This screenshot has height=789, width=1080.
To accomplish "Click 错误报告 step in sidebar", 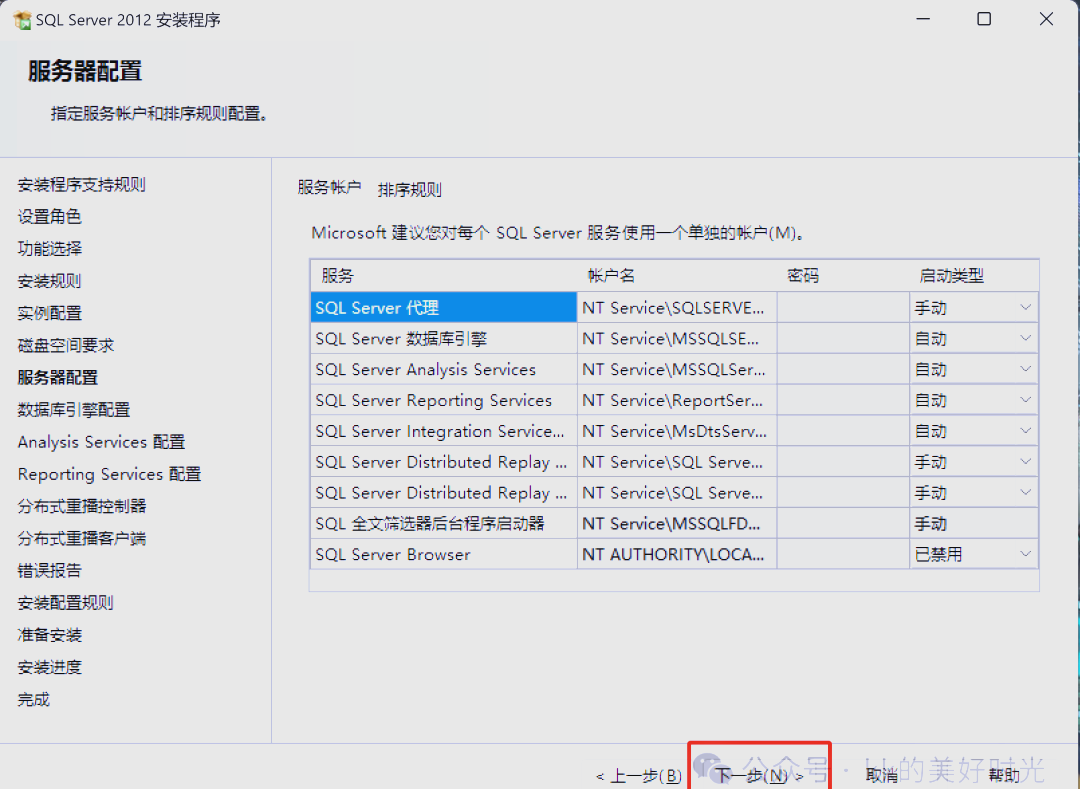I will coord(50,571).
